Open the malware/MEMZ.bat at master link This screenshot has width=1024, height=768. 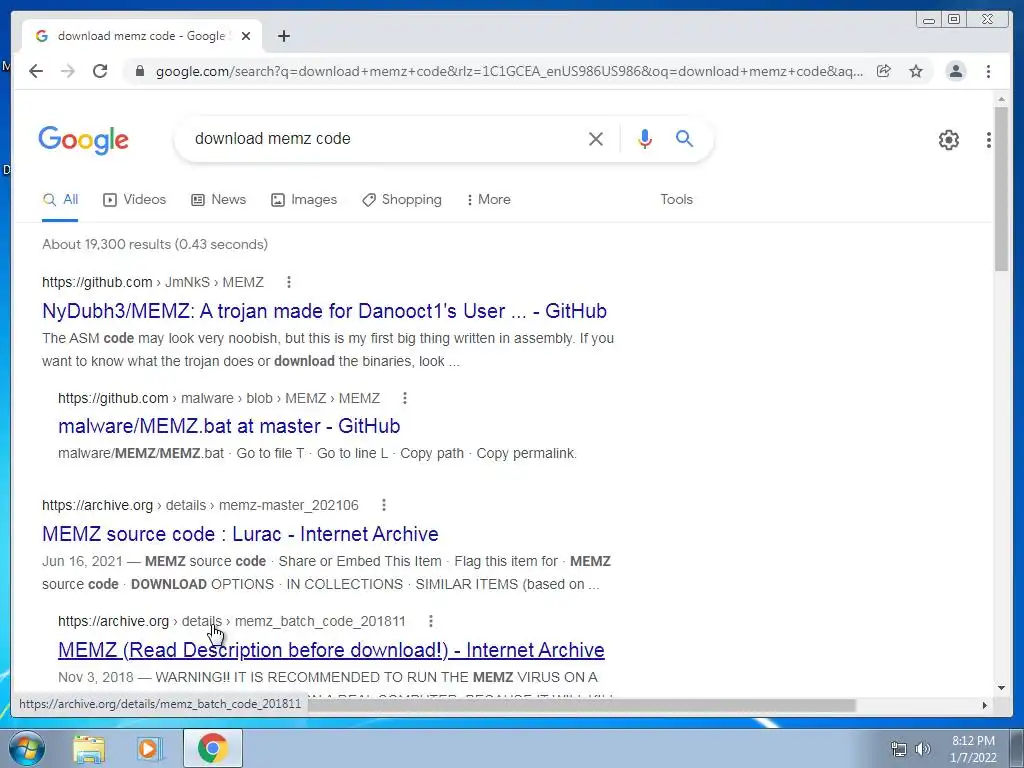coord(229,426)
